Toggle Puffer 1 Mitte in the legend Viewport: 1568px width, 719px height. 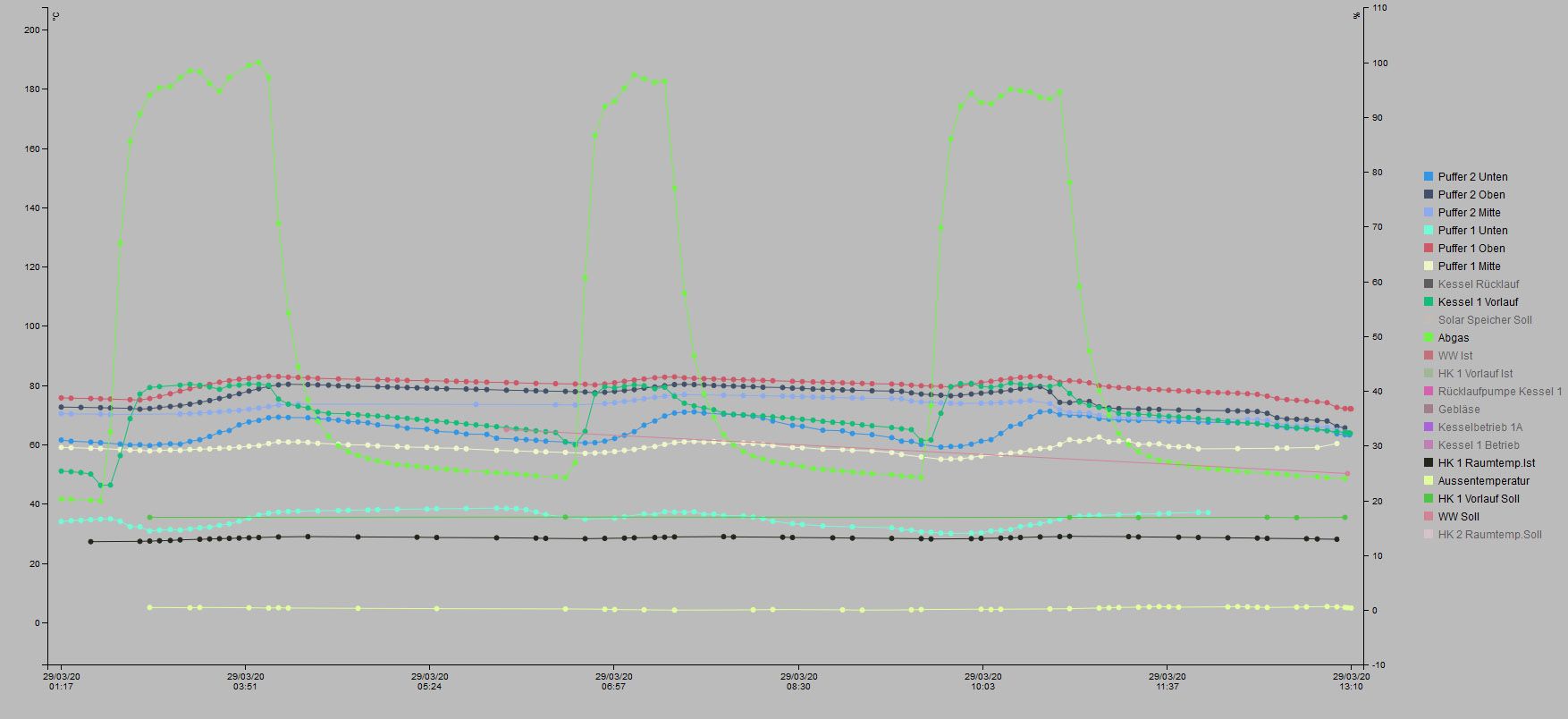(1469, 266)
